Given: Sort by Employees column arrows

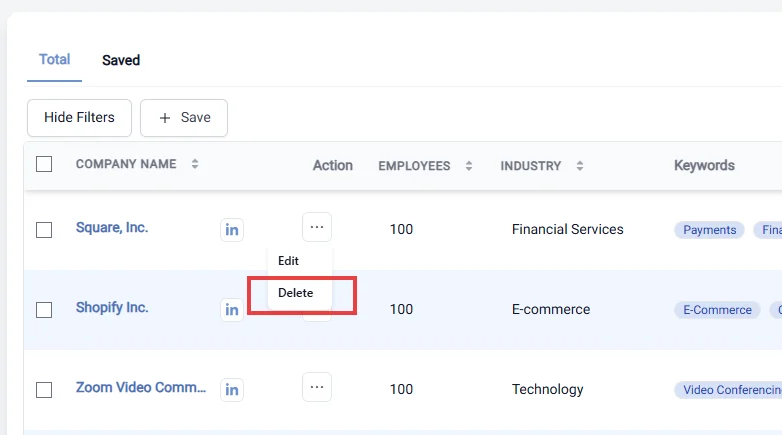Looking at the screenshot, I should (x=469, y=166).
